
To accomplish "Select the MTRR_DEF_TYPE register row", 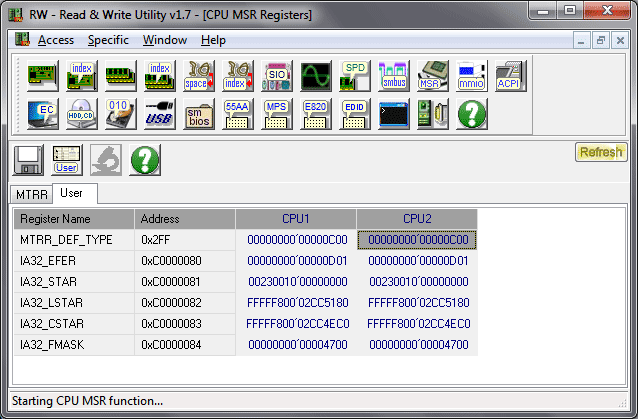I will pyautogui.click(x=245, y=240).
